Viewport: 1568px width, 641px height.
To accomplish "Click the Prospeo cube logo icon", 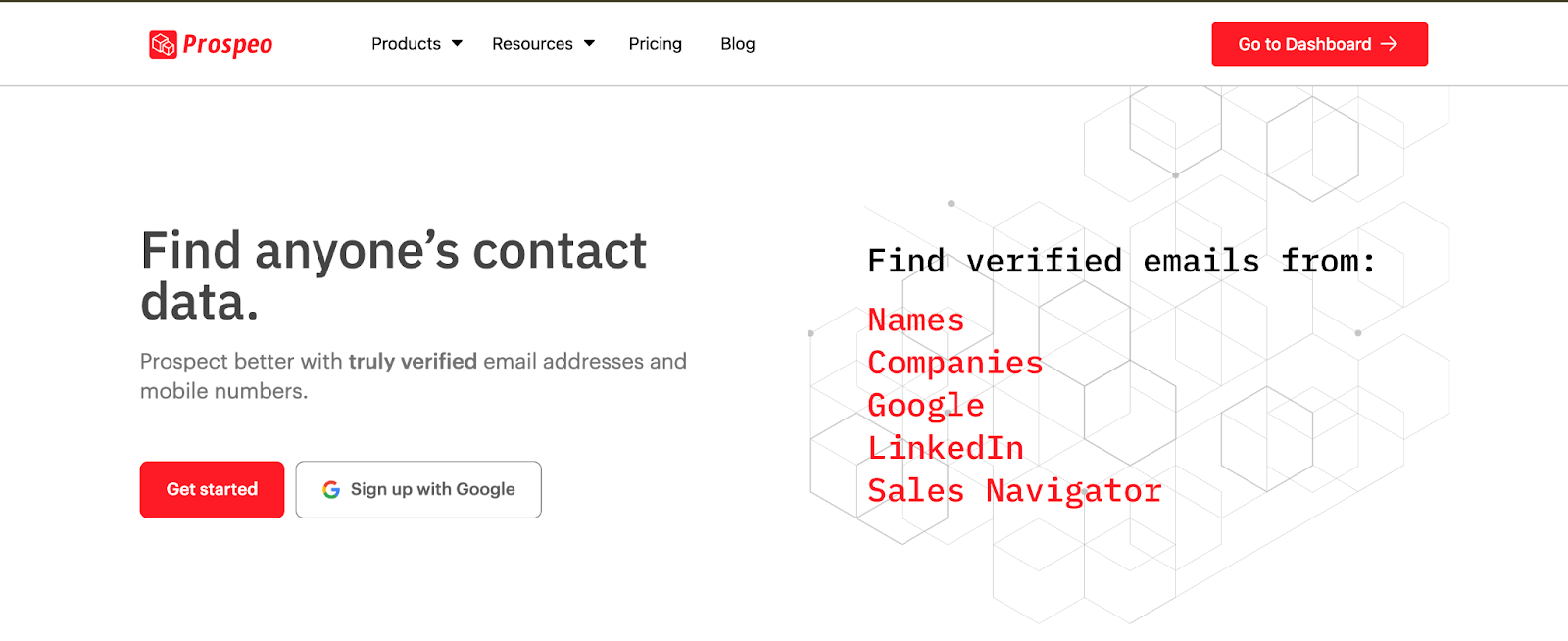I will tap(163, 44).
